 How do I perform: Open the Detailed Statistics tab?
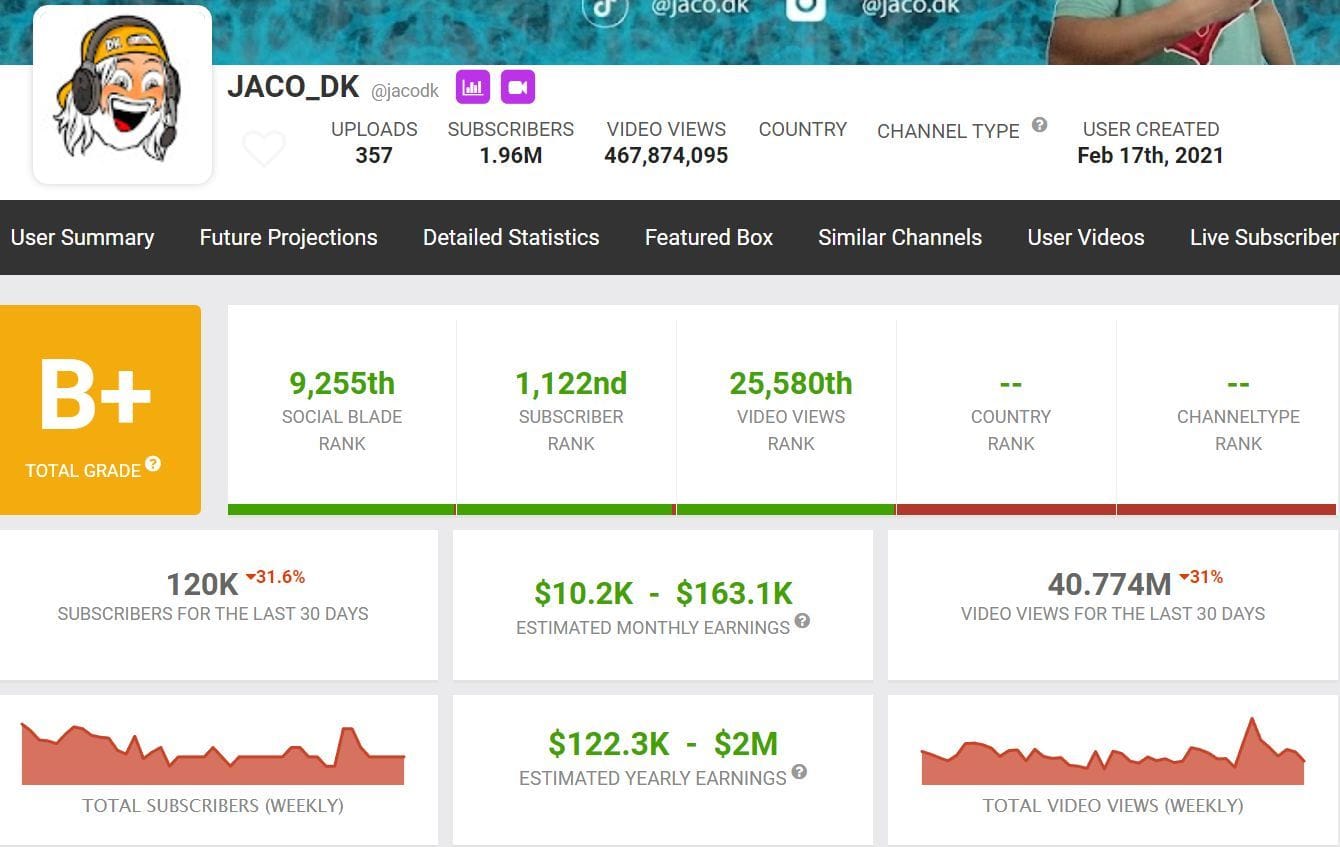click(x=511, y=238)
